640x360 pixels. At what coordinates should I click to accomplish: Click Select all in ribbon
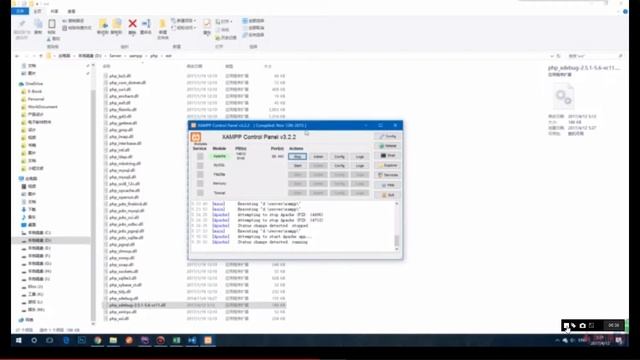(x=253, y=20)
